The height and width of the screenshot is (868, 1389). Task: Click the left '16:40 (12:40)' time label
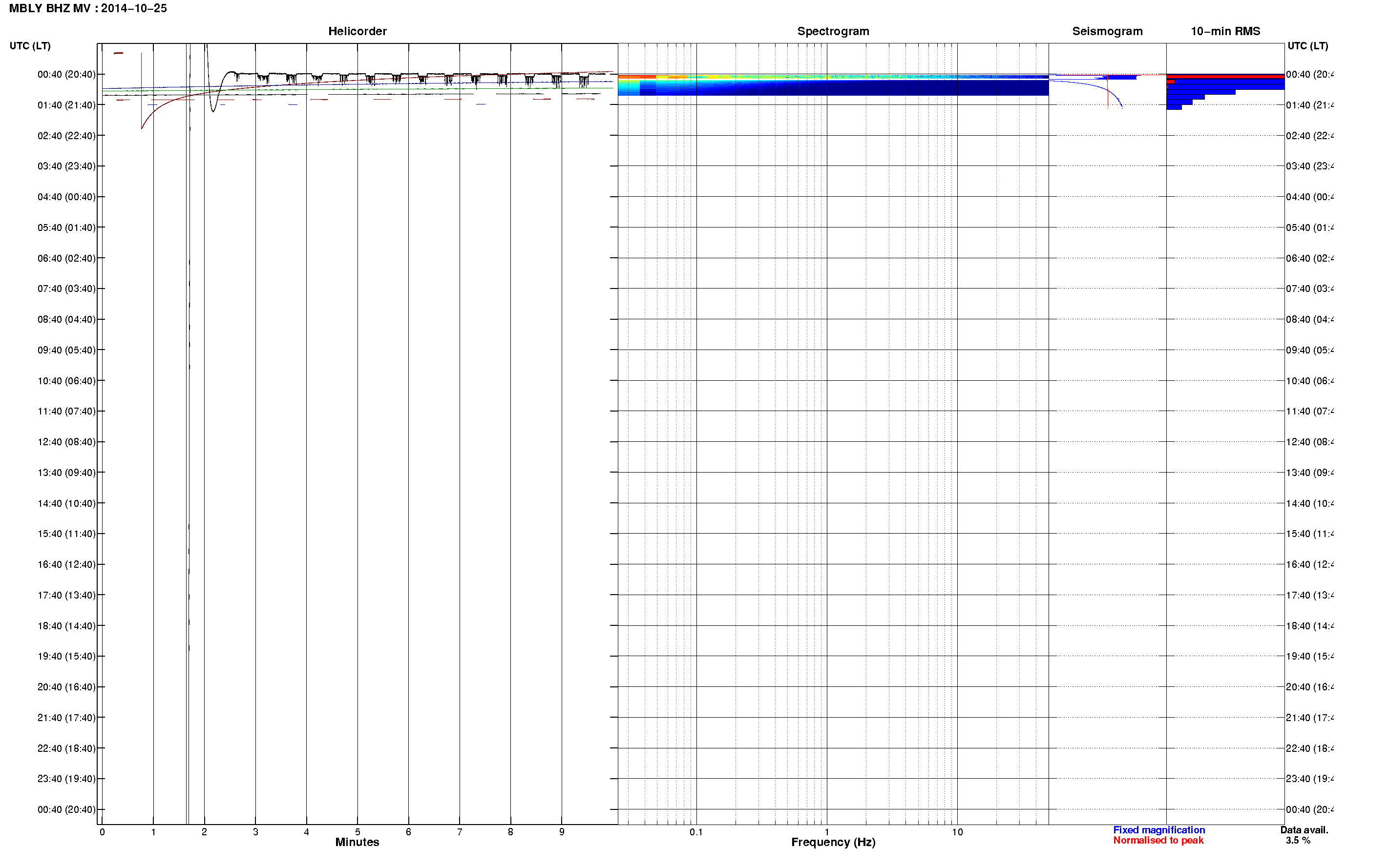(x=66, y=565)
